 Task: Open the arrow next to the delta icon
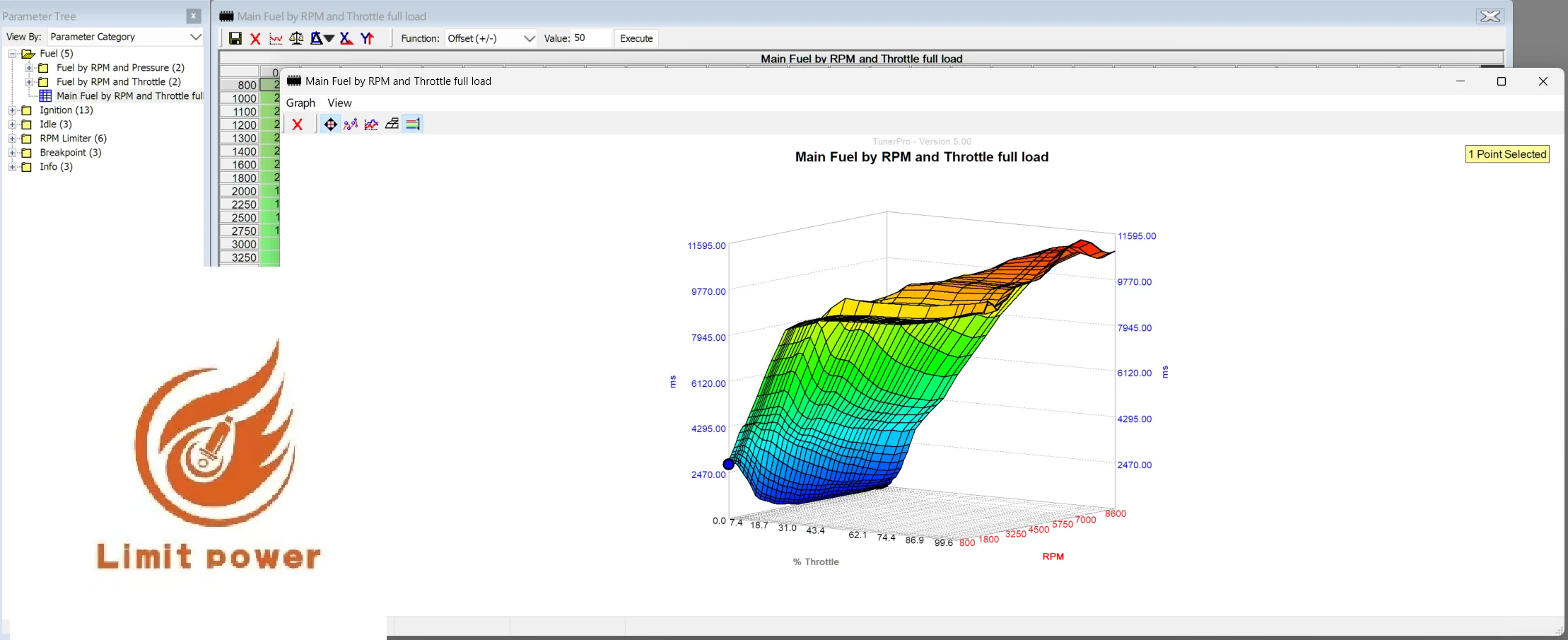pos(329,39)
